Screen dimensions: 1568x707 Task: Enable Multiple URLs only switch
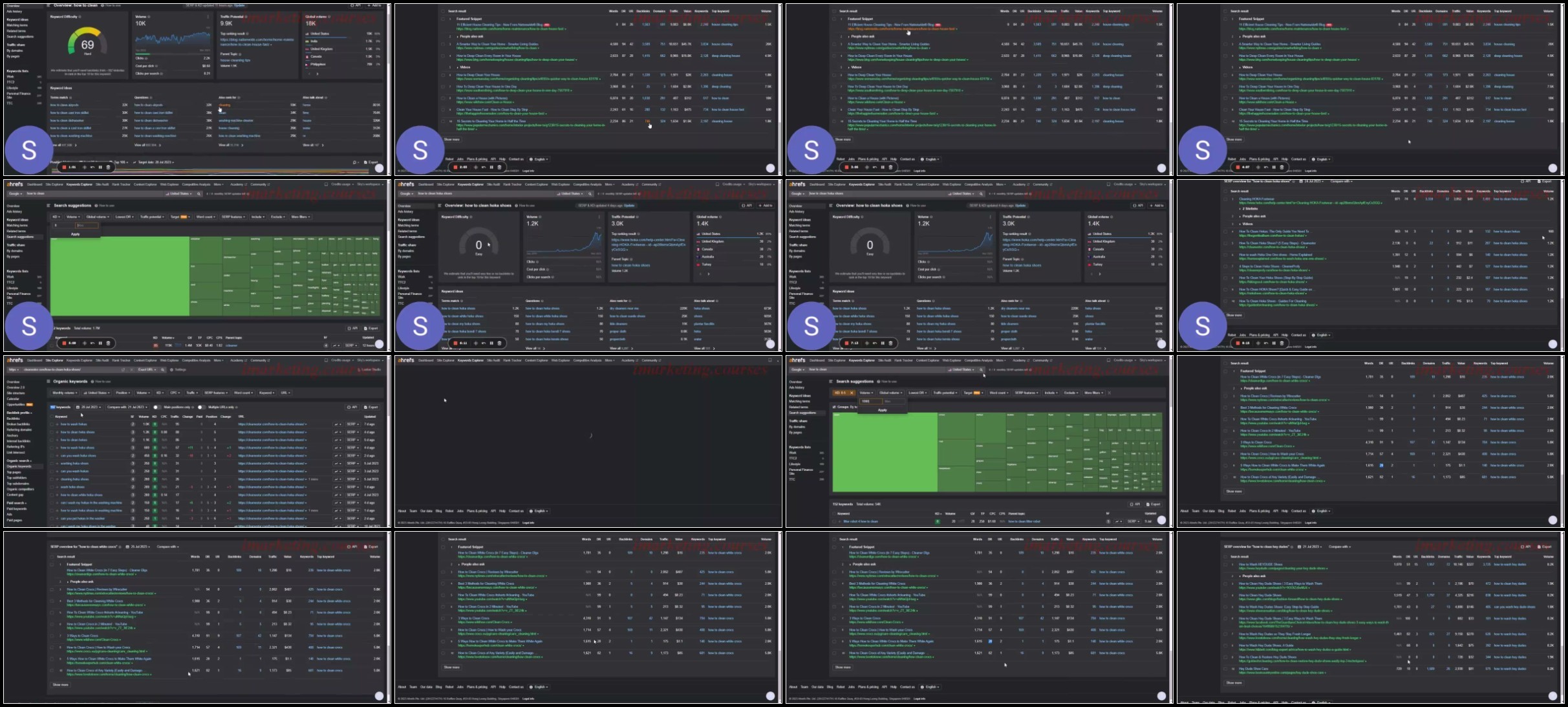pyautogui.click(x=201, y=407)
